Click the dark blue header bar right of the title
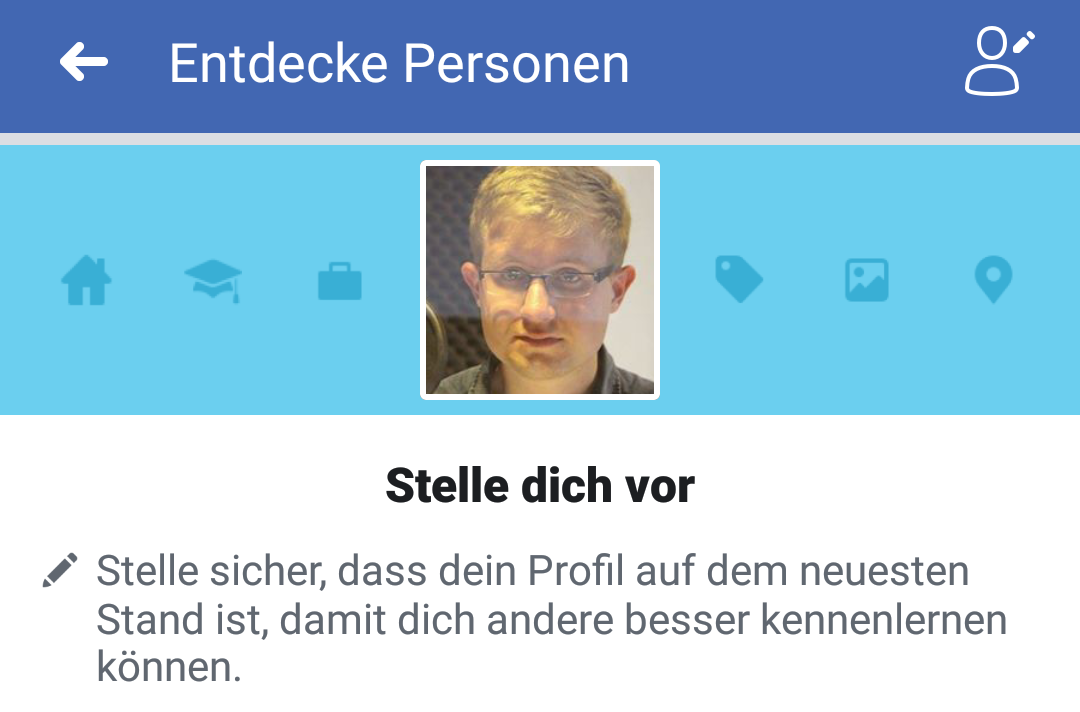The height and width of the screenshot is (712, 1080). 792,63
